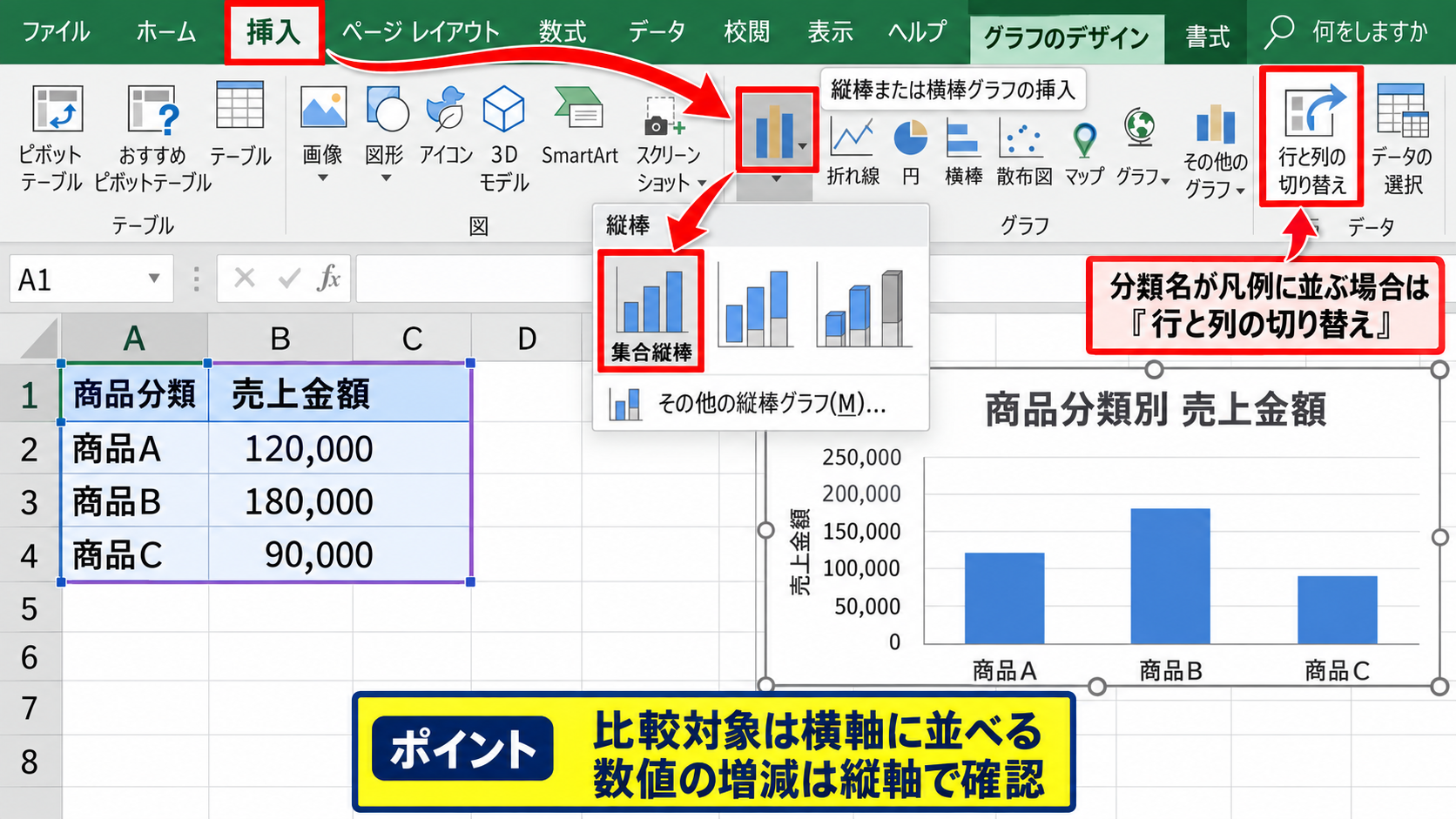Choose the 100% stacked column chart thumbnail

click(864, 307)
